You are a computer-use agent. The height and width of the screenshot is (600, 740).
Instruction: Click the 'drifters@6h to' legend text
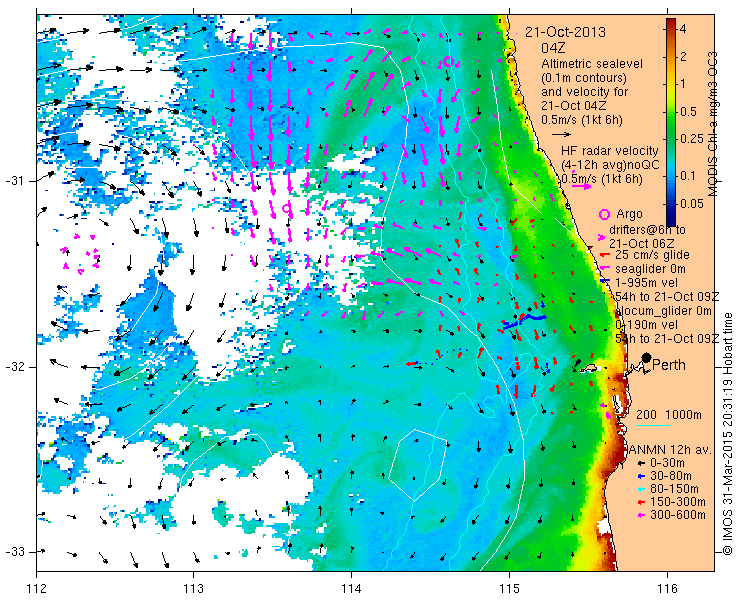tap(647, 230)
